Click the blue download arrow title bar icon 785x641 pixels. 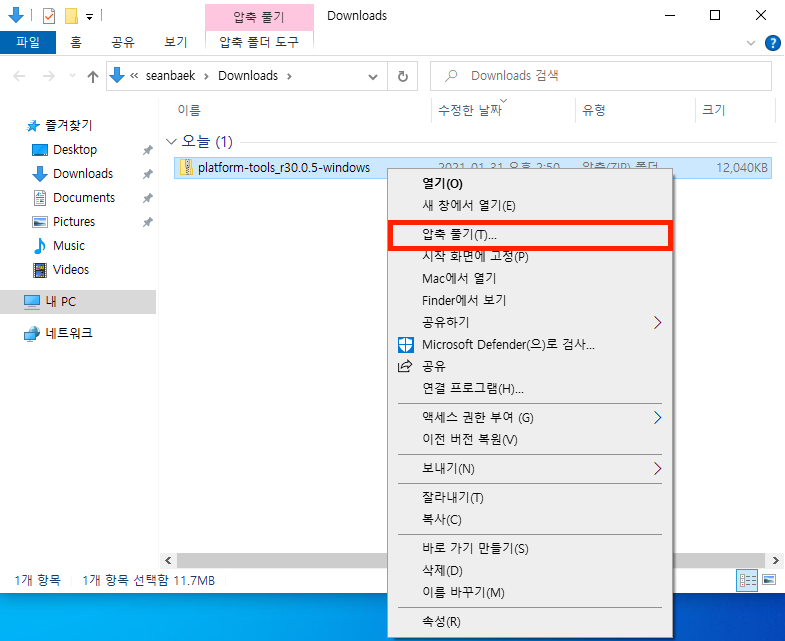click(x=16, y=16)
